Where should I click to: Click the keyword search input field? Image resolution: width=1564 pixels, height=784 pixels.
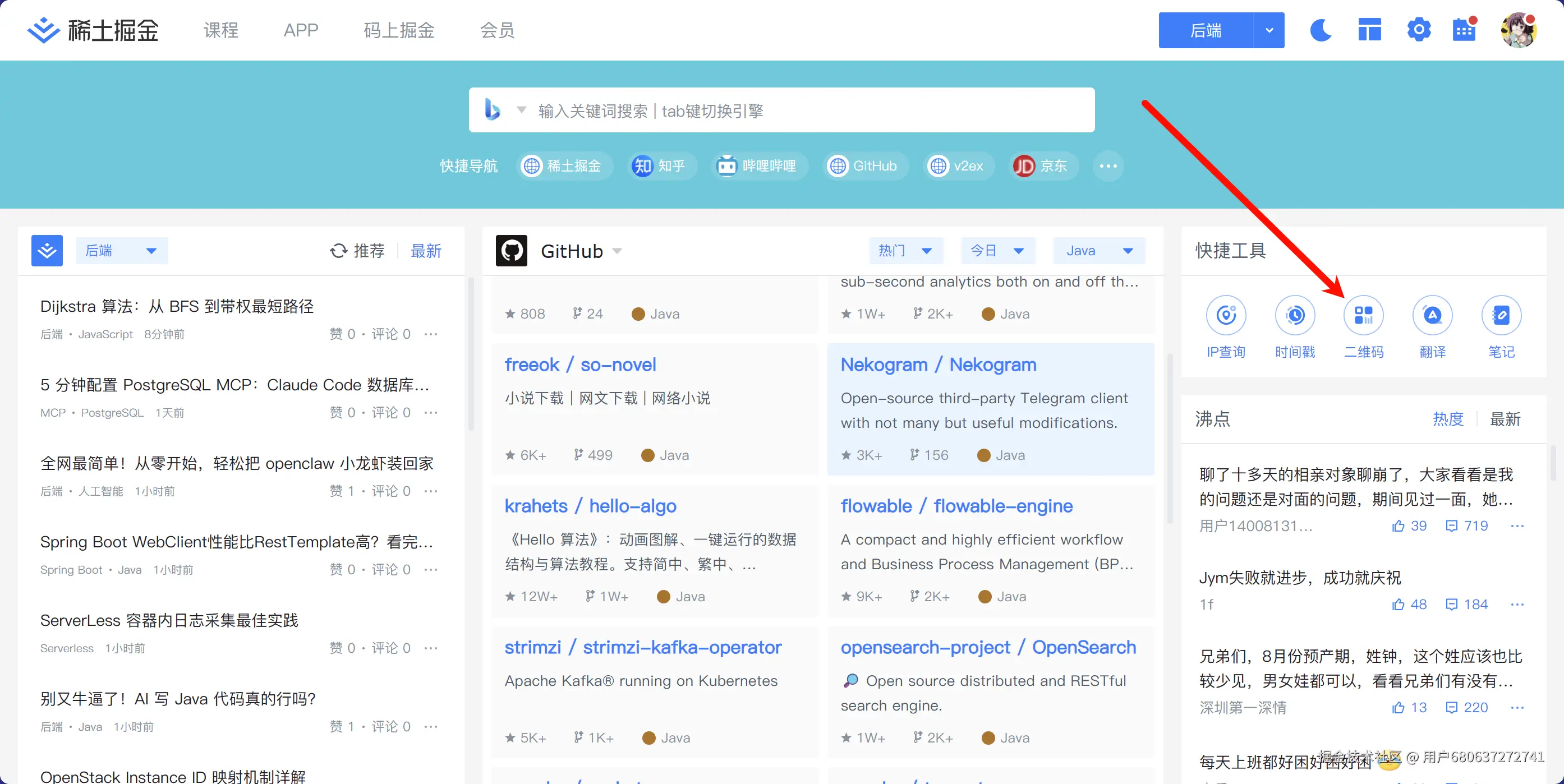point(789,110)
